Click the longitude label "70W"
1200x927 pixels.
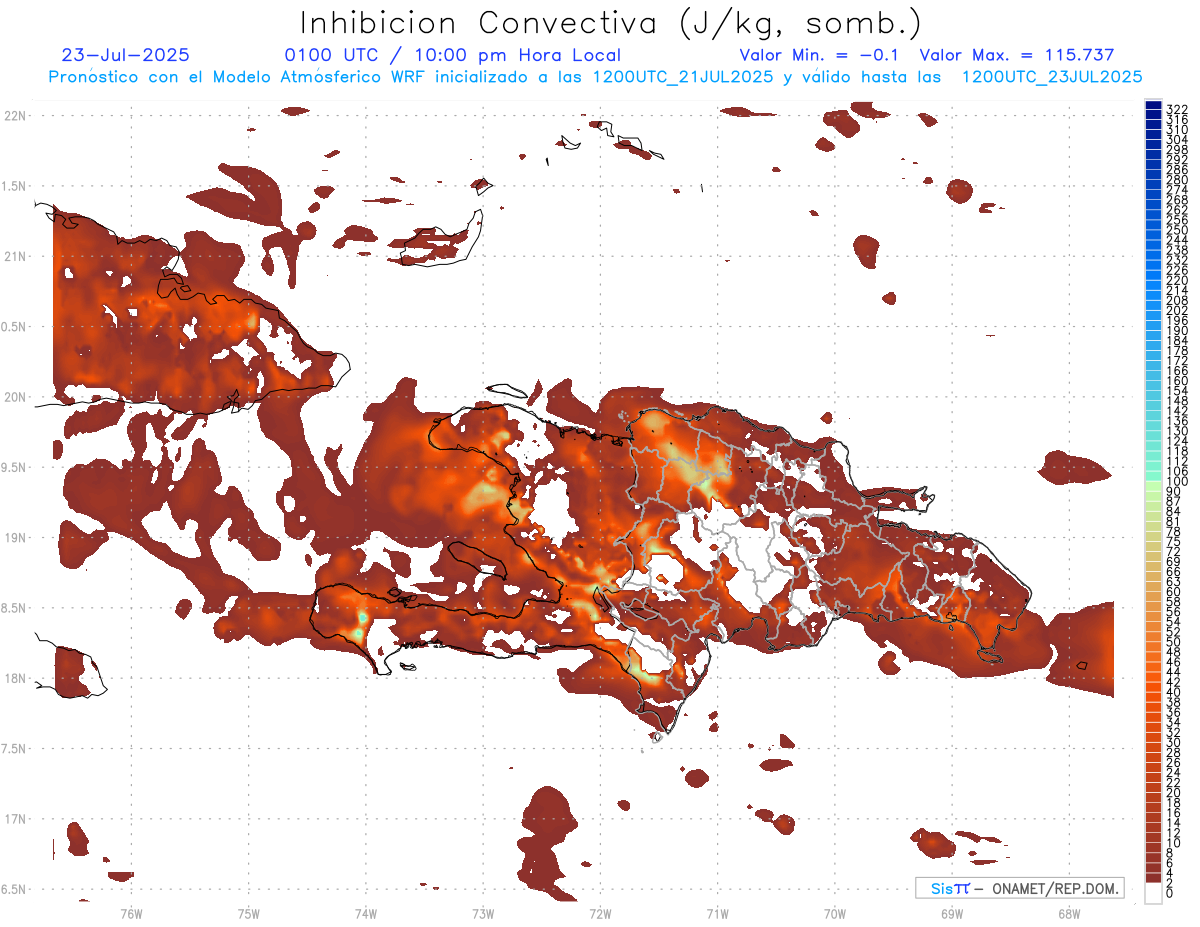(x=835, y=913)
